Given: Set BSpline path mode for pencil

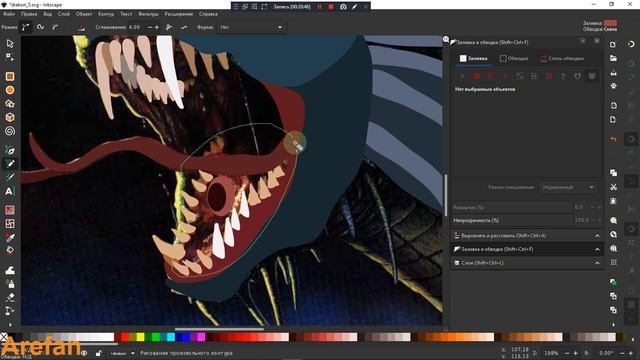Looking at the screenshot, I should pyautogui.click(x=55, y=27).
